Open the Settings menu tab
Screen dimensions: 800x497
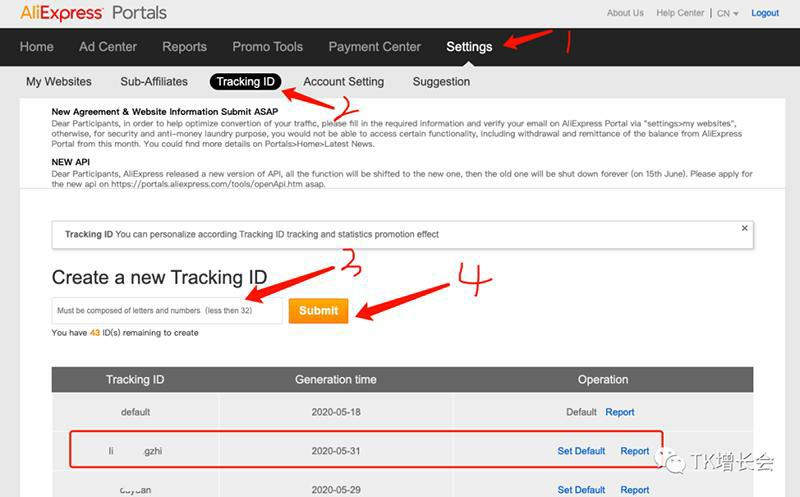469,46
